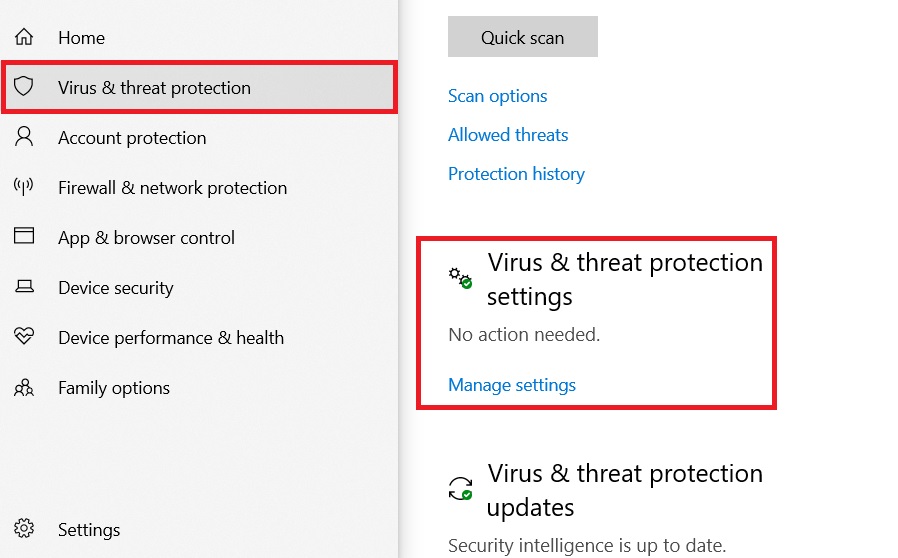Click the protection settings gears icon

460,278
